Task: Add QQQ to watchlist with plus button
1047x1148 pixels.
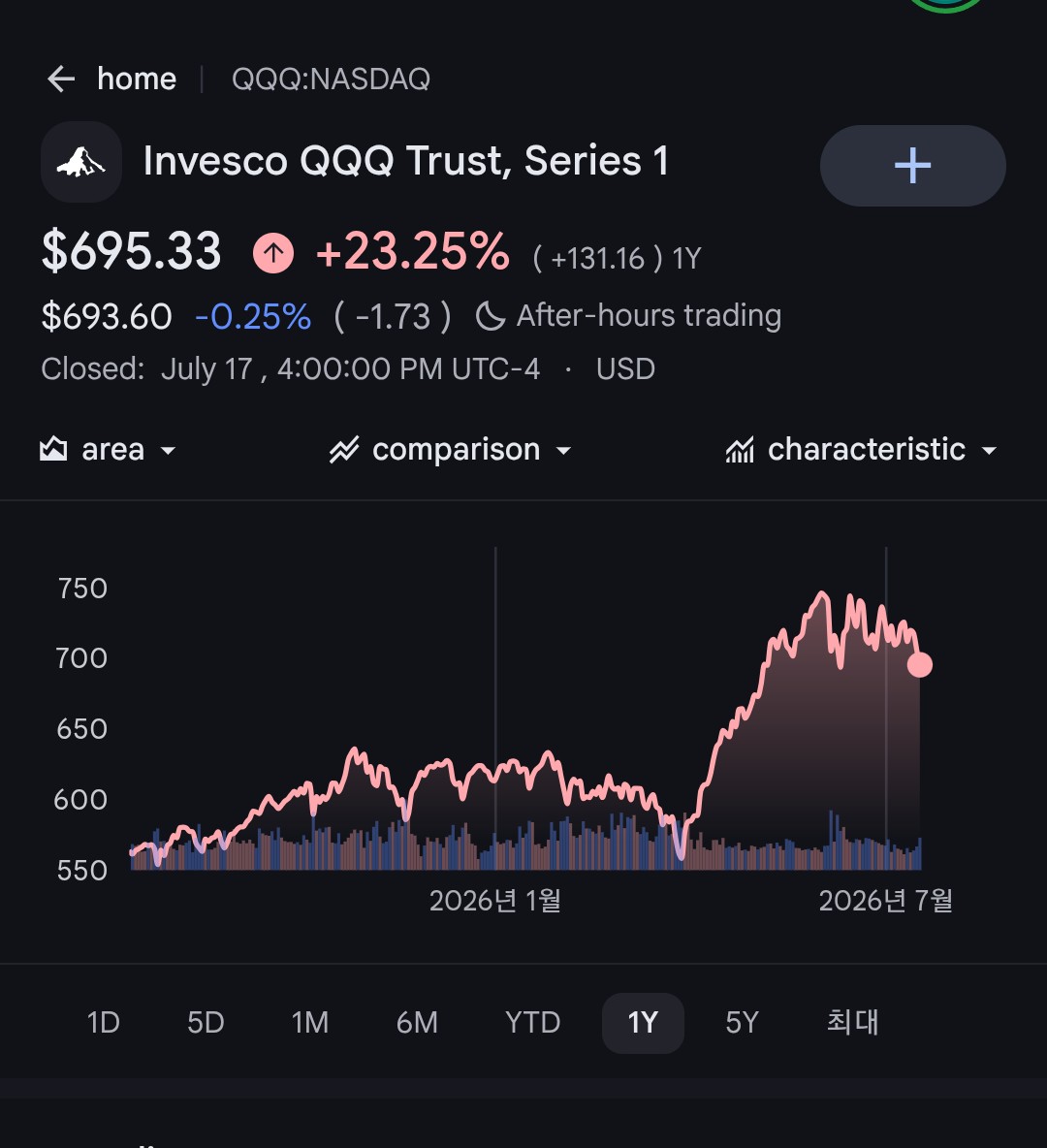Action: (912, 166)
